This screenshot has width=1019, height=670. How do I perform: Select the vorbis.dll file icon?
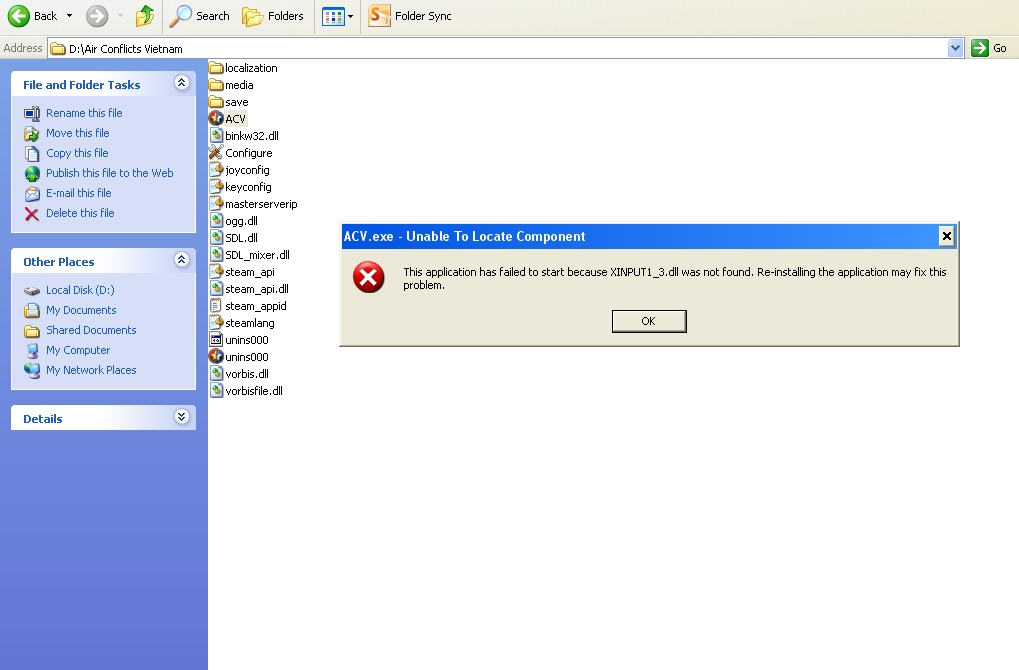tap(216, 374)
